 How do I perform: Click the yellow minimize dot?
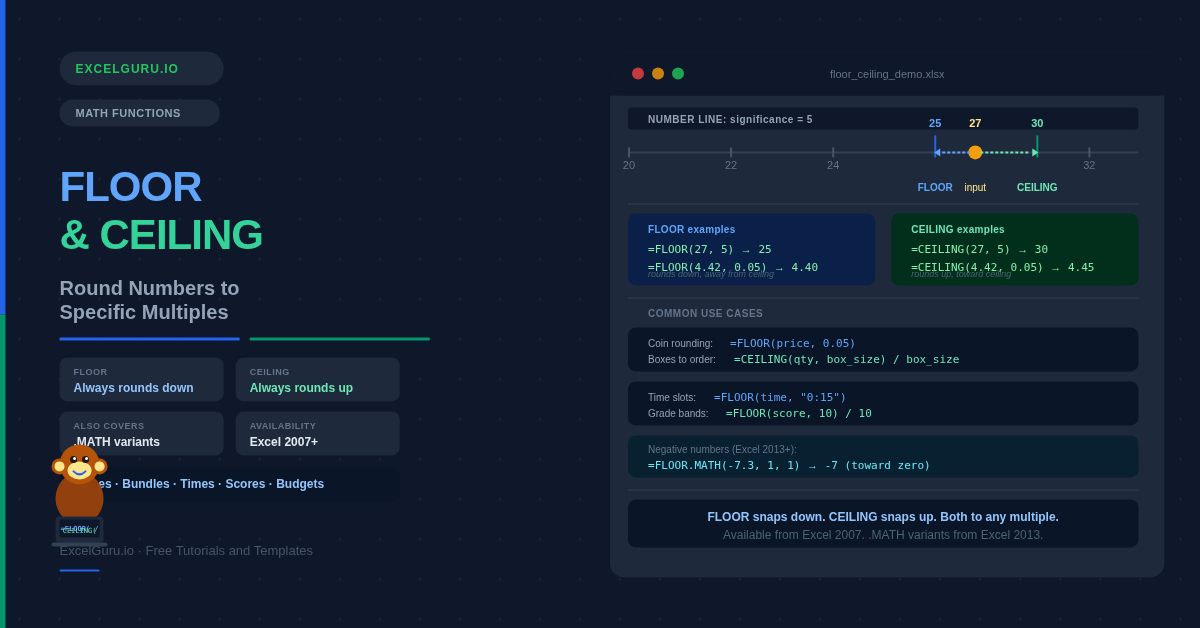[658, 74]
